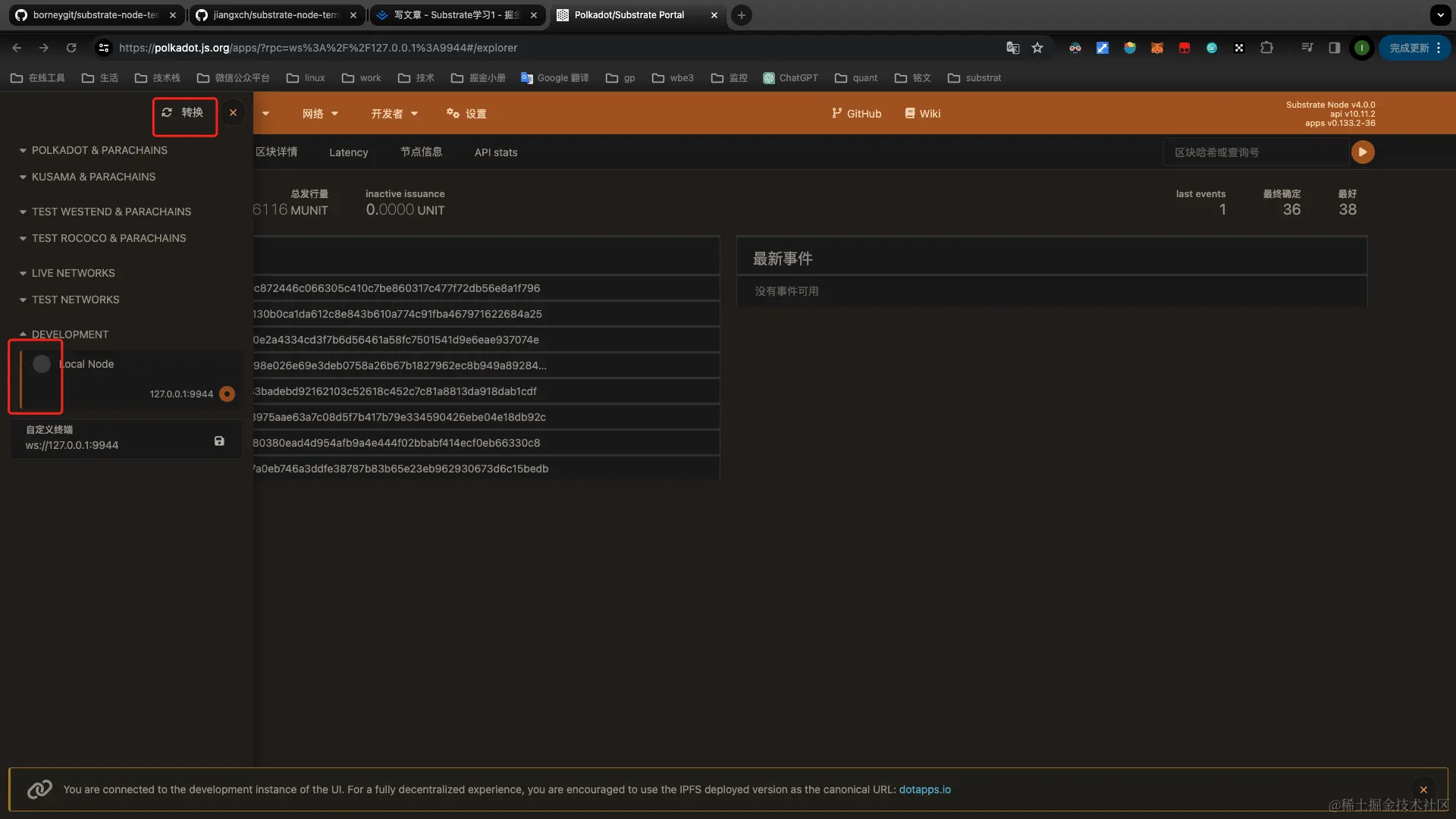Save the custom endpoint with disk icon
The height and width of the screenshot is (819, 1456).
click(219, 441)
